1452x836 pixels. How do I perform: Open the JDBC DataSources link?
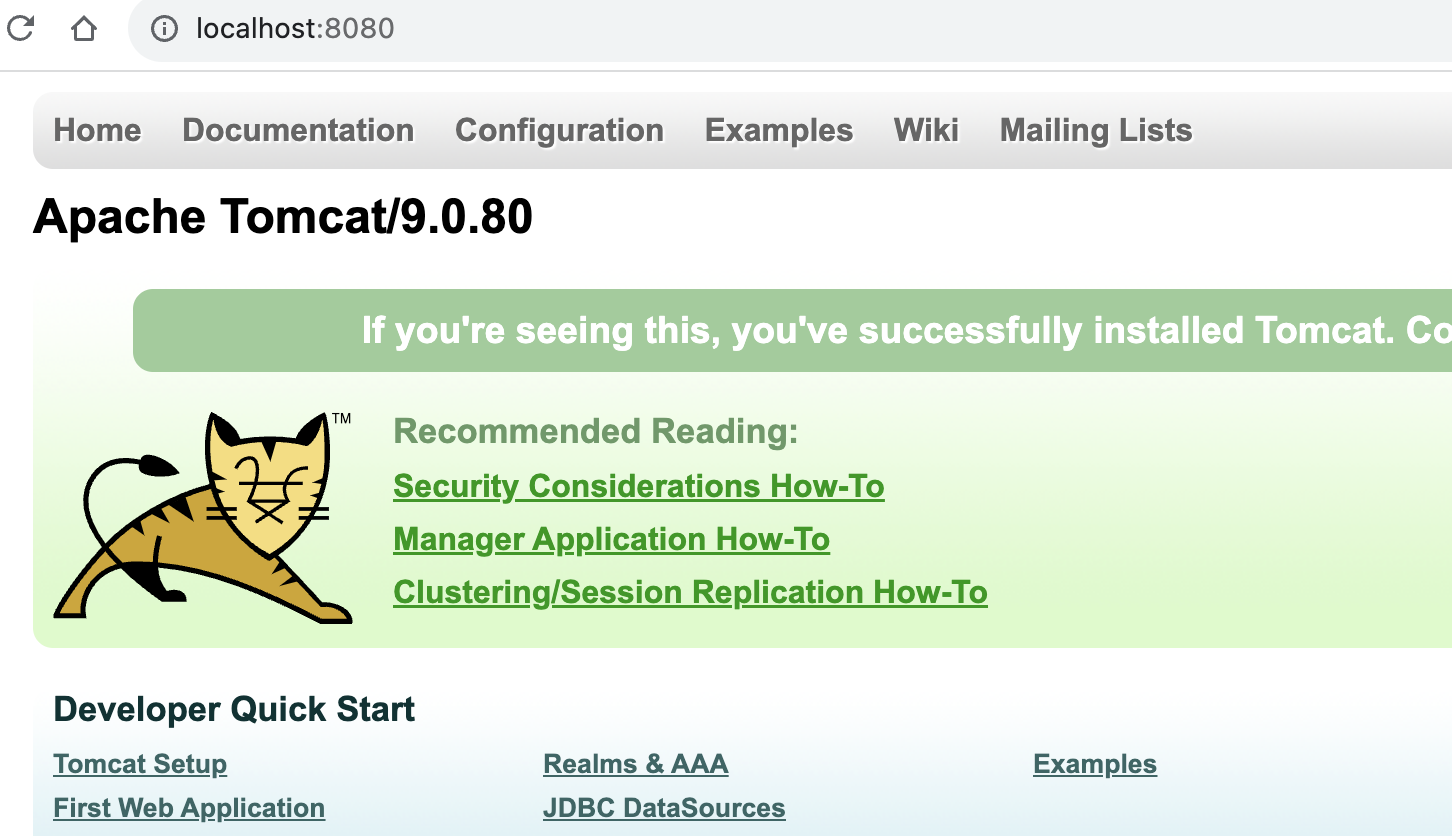[664, 808]
